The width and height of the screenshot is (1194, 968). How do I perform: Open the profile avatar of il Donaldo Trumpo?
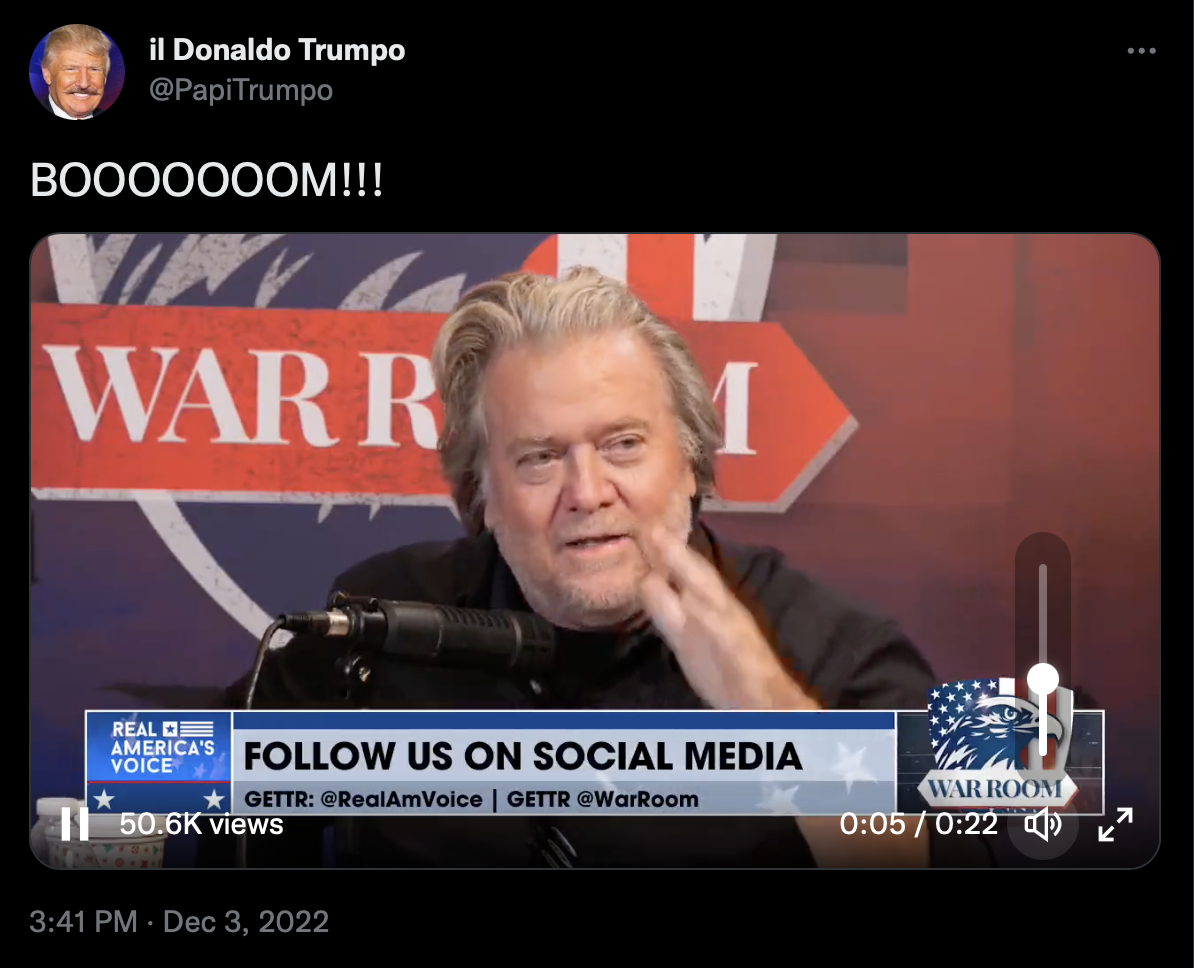click(x=76, y=72)
